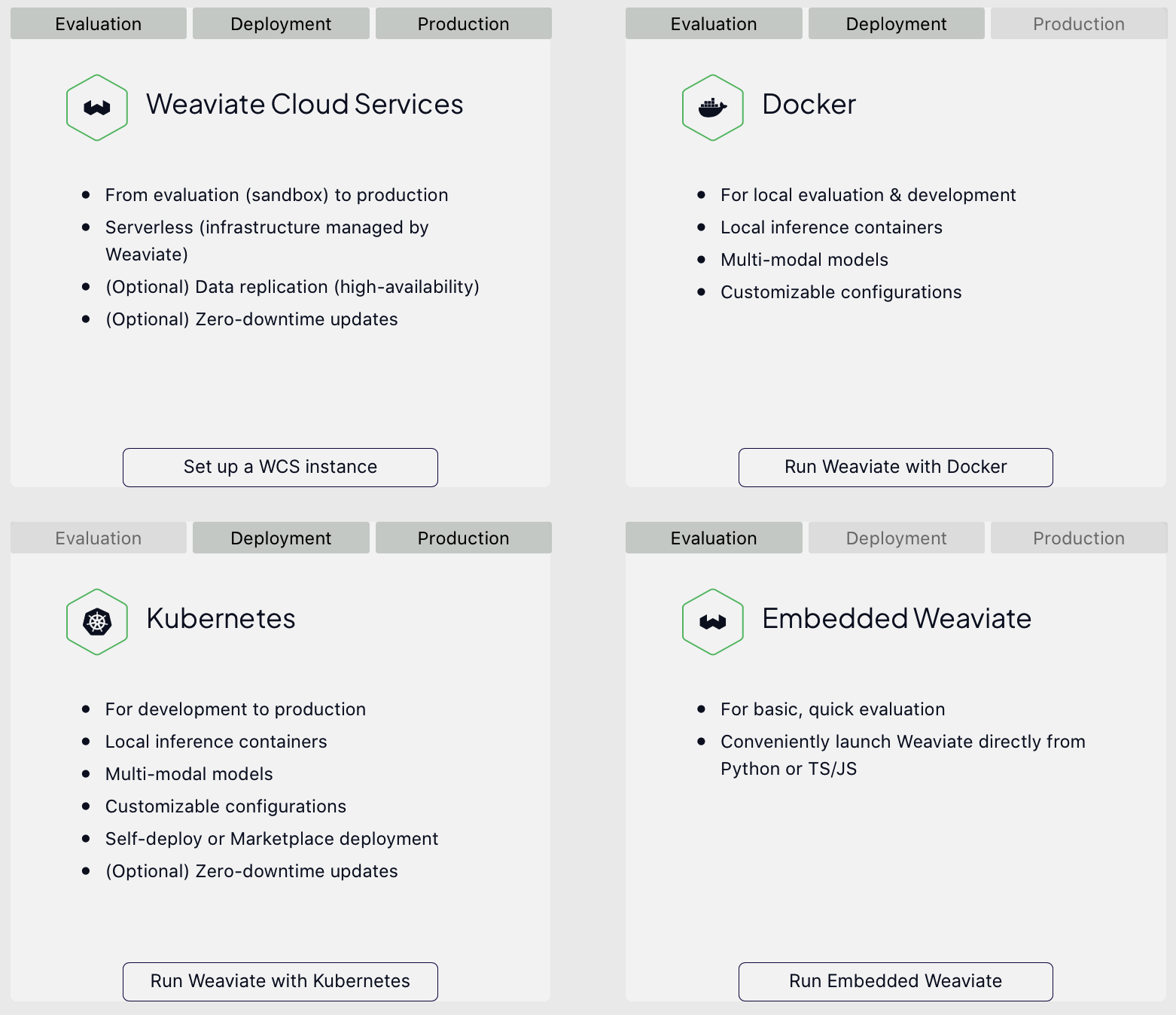Select Deployment tag on Kubernetes card

[x=281, y=538]
